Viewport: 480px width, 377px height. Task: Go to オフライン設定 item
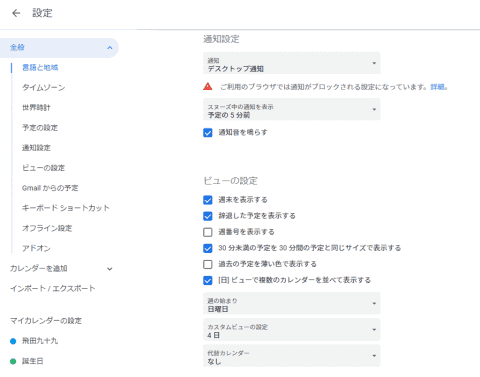47,228
